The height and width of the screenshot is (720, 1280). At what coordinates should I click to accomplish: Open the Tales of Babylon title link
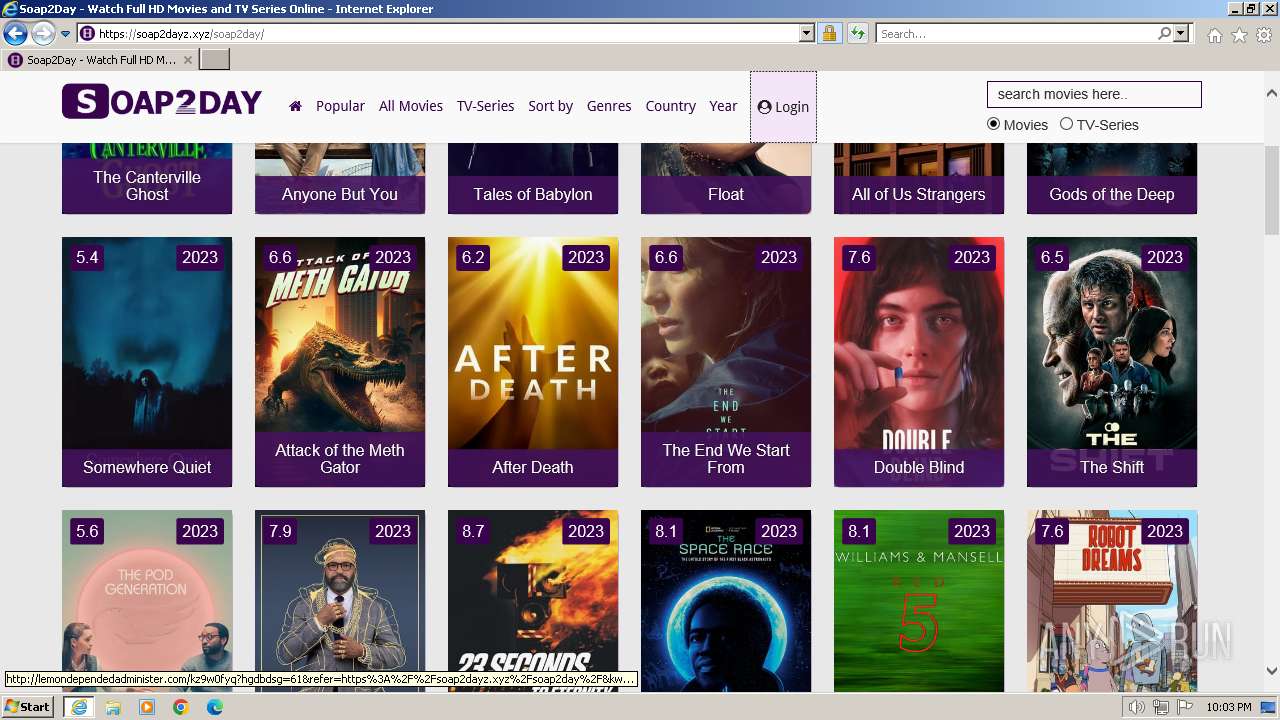[x=533, y=194]
